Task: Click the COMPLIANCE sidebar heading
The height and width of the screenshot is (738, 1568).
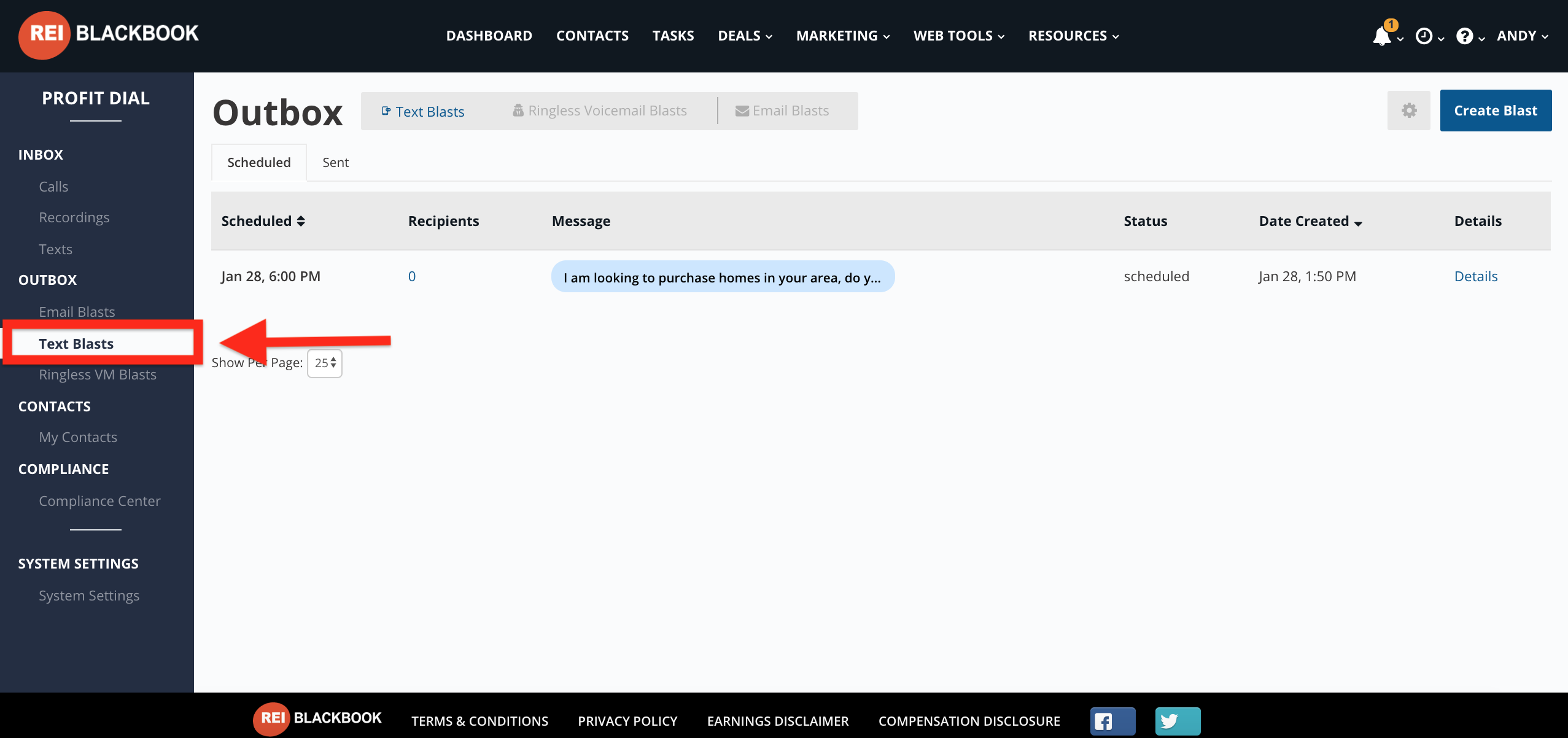Action: pyautogui.click(x=63, y=469)
